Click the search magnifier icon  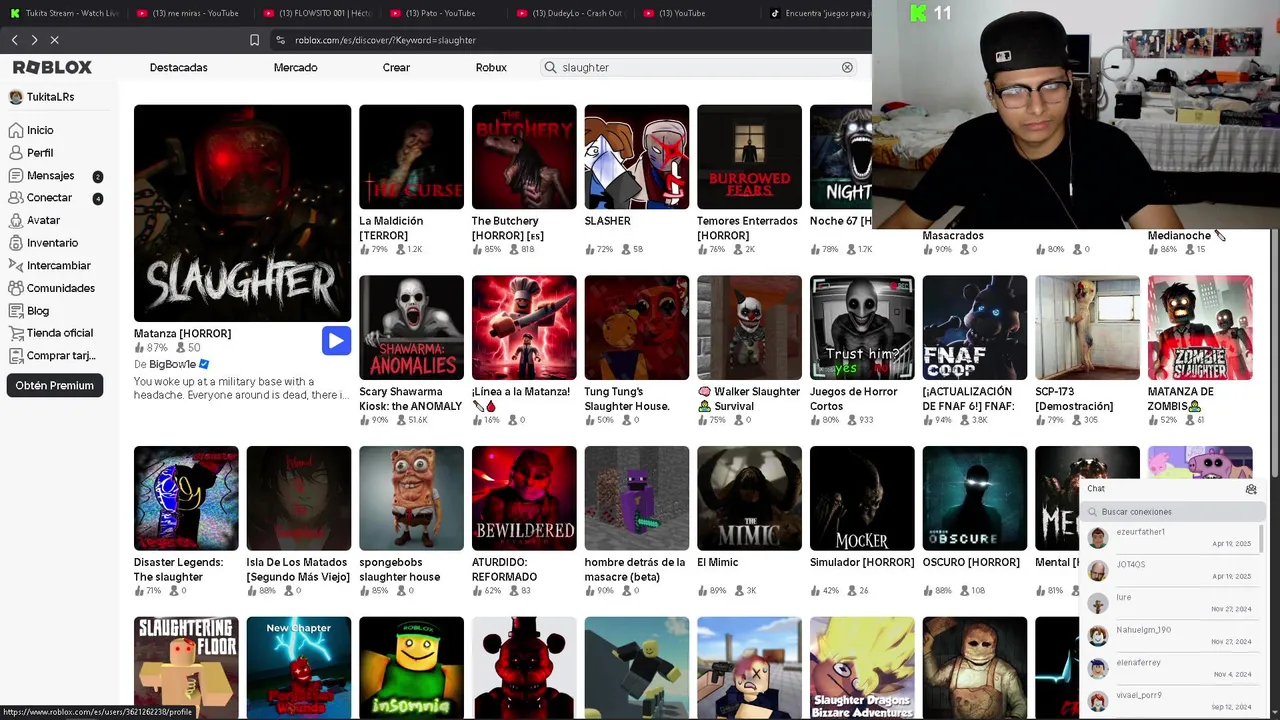pos(550,67)
